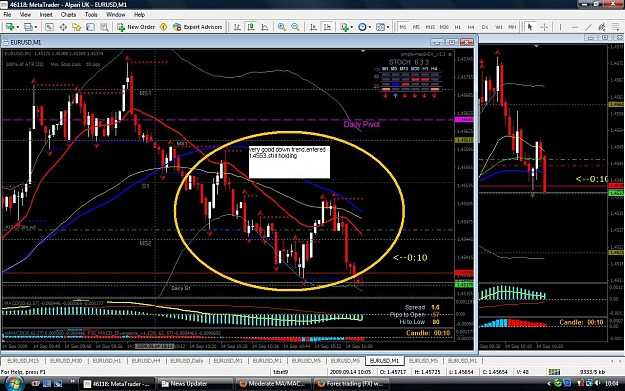Image resolution: width=625 pixels, height=391 pixels.
Task: Open the Charts menu
Action: coord(68,14)
